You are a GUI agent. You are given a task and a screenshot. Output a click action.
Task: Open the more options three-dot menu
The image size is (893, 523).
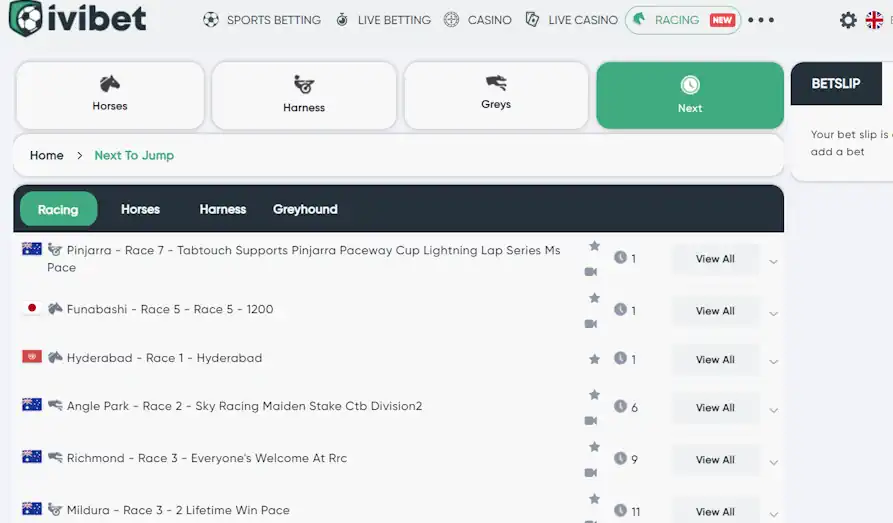761,20
